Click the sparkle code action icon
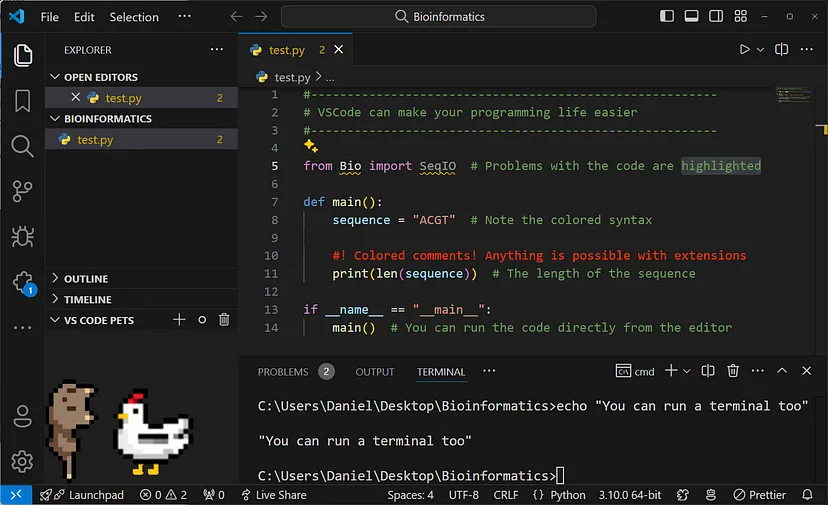This screenshot has height=505, width=828. coord(310,146)
